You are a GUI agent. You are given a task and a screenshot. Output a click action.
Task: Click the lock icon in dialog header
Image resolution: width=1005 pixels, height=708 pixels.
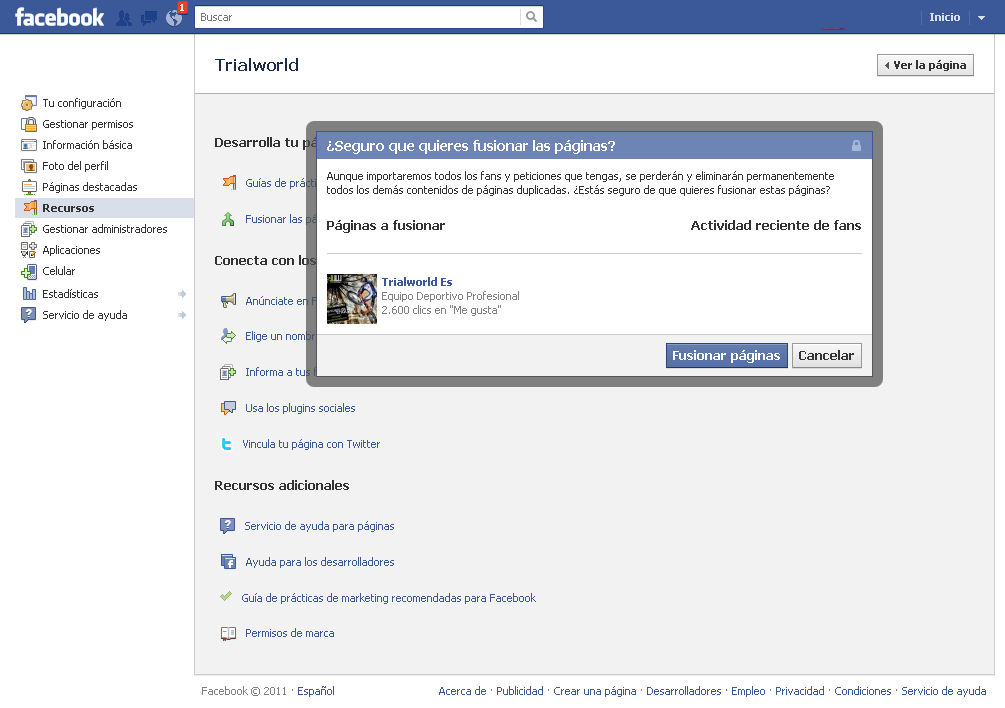point(856,145)
